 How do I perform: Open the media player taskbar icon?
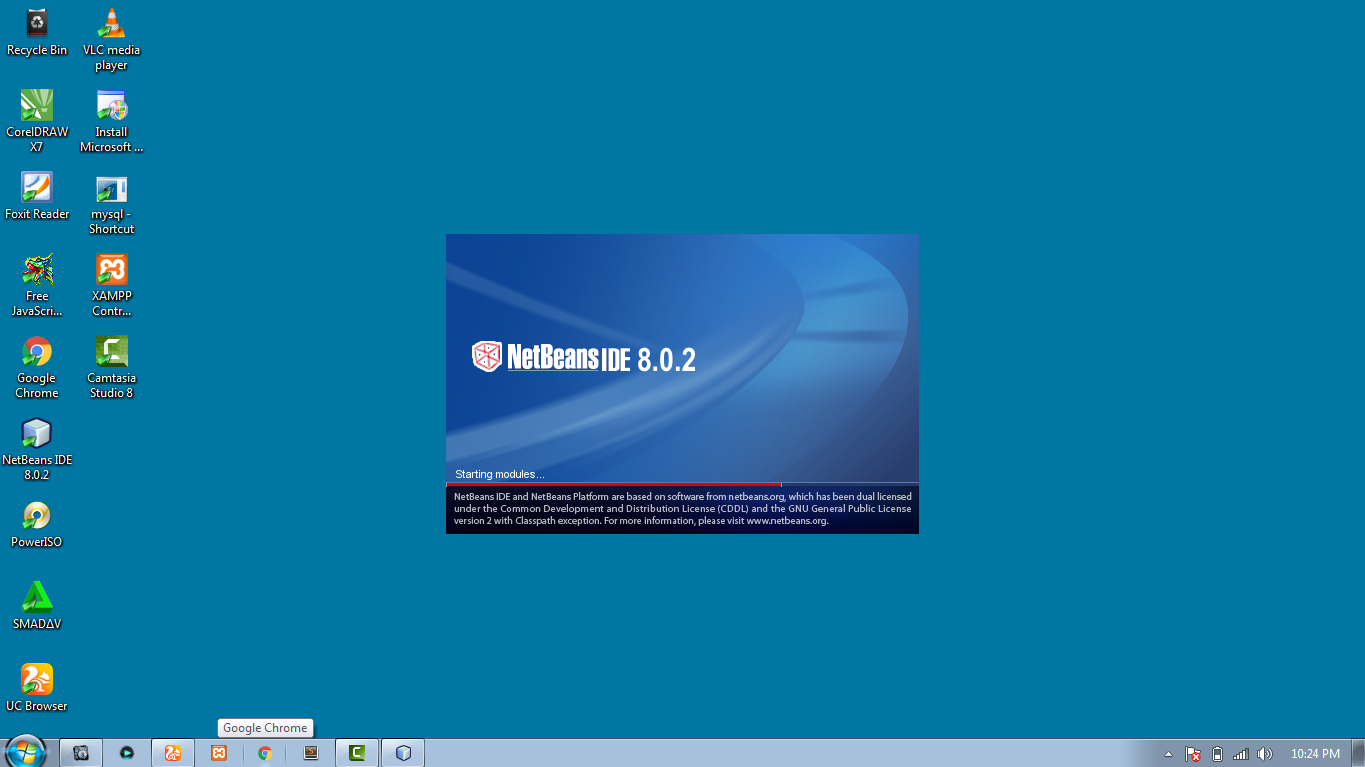[127, 753]
